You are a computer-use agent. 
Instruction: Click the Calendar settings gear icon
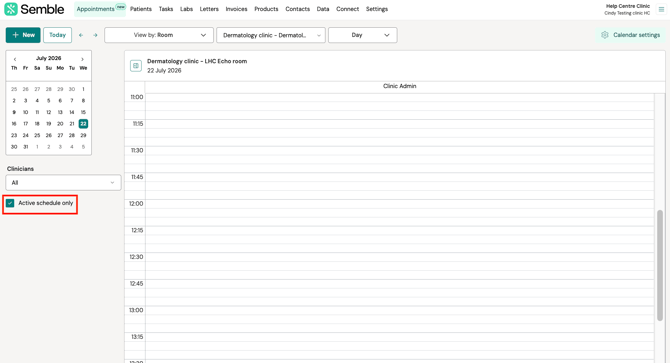pyautogui.click(x=605, y=35)
